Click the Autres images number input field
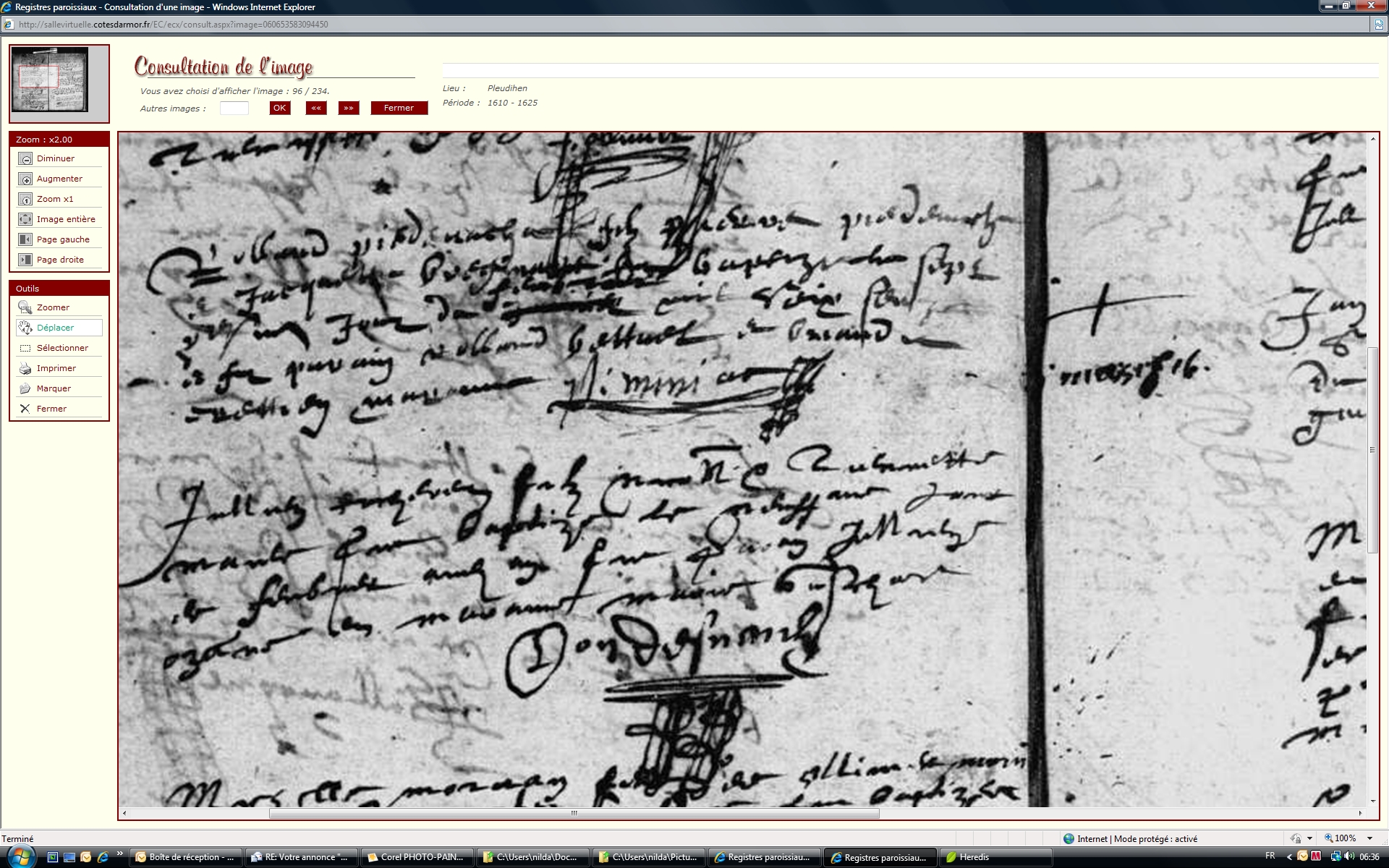The image size is (1389, 868). tap(234, 109)
